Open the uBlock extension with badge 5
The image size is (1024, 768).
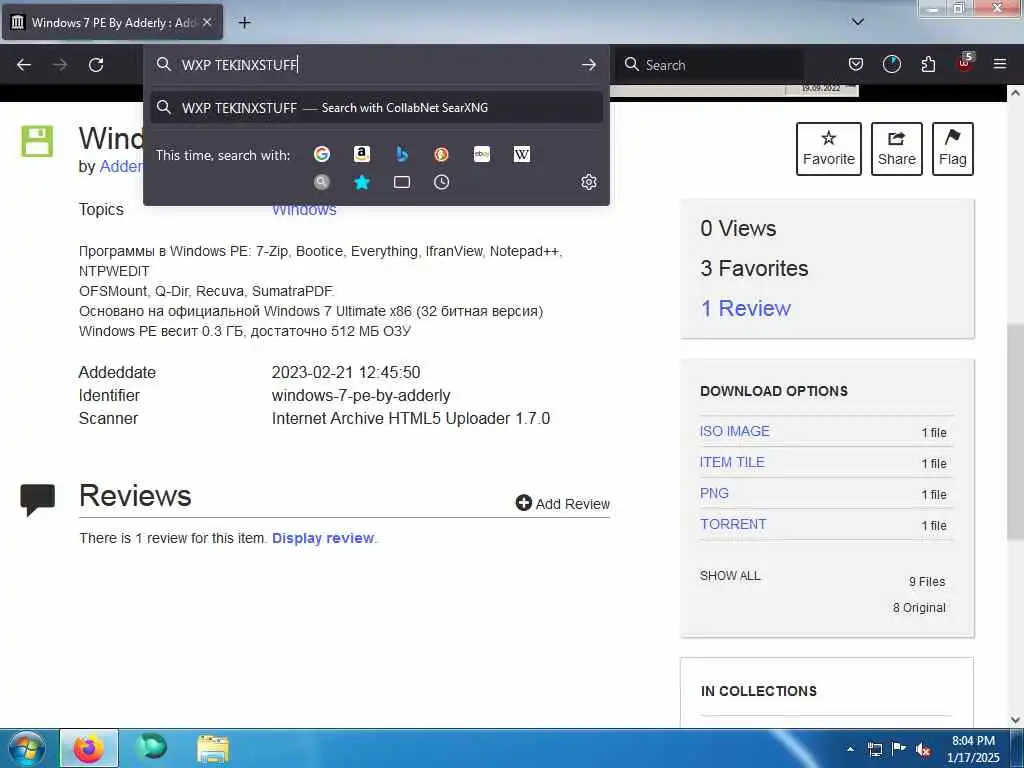(965, 63)
